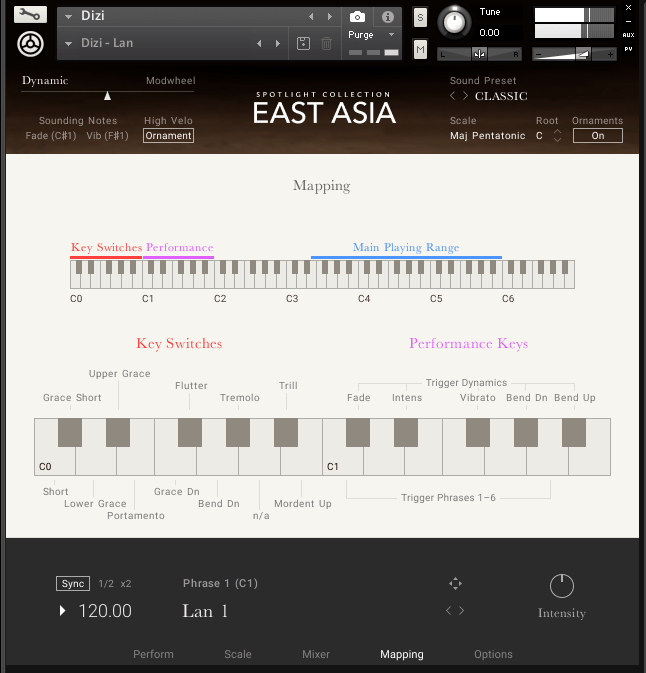646x673 pixels.
Task: Toggle Vib (F#1) sounding notes option
Action: (107, 136)
